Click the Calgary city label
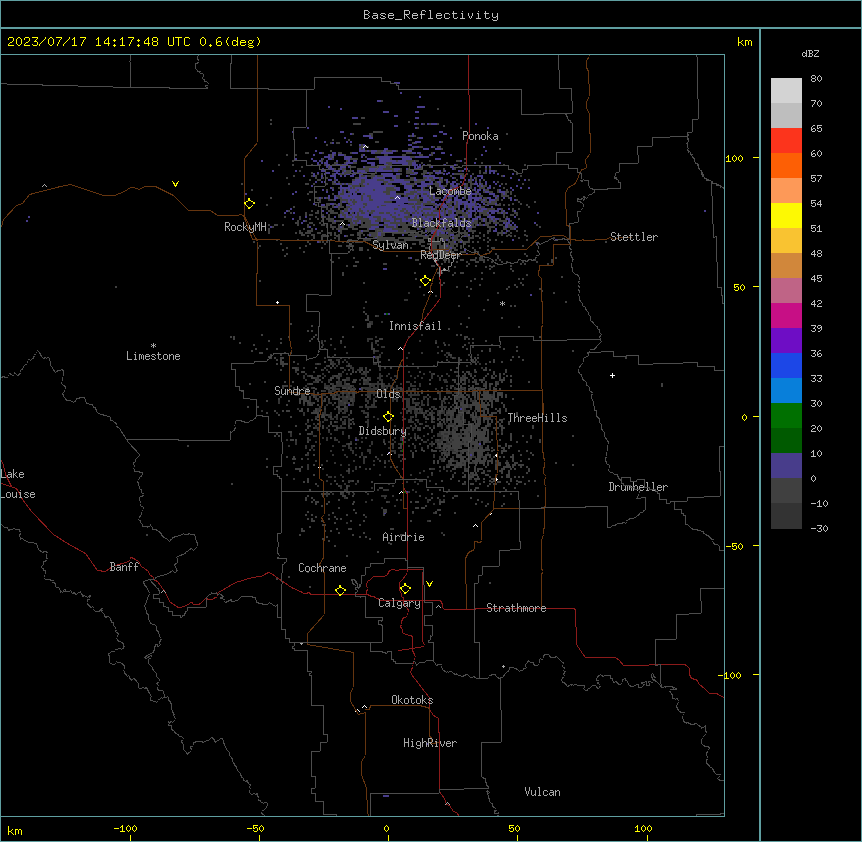This screenshot has height=842, width=862. point(399,603)
